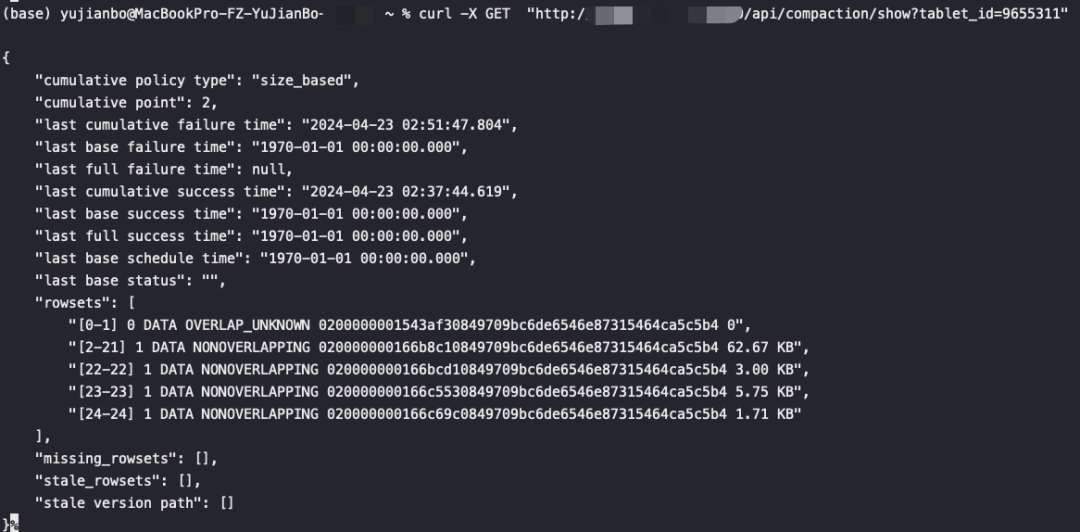Click the "cumulative point": 2 line
1080x532 pixels.
click(126, 102)
